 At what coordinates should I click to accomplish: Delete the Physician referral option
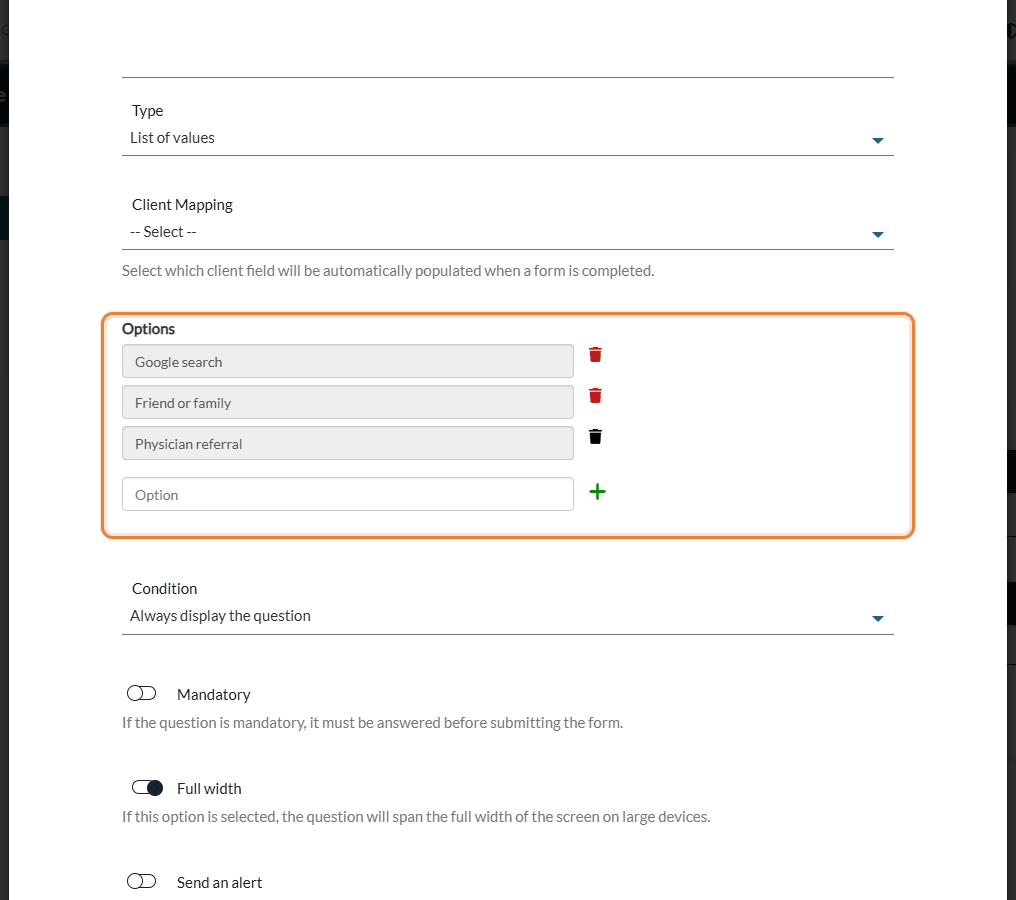[x=595, y=436]
